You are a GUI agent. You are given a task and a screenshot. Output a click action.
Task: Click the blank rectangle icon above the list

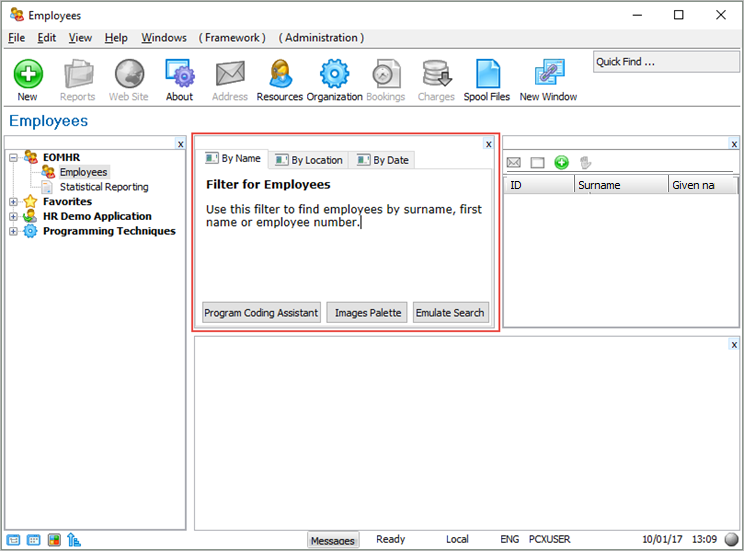[537, 163]
